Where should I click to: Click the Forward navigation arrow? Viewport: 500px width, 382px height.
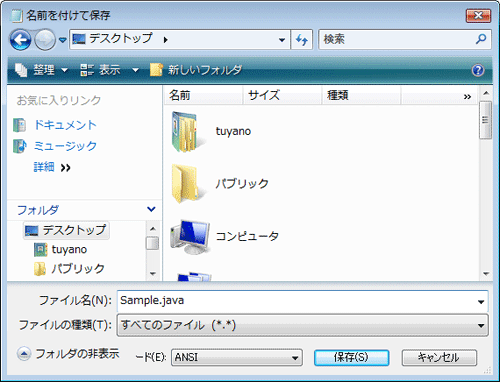coord(45,40)
